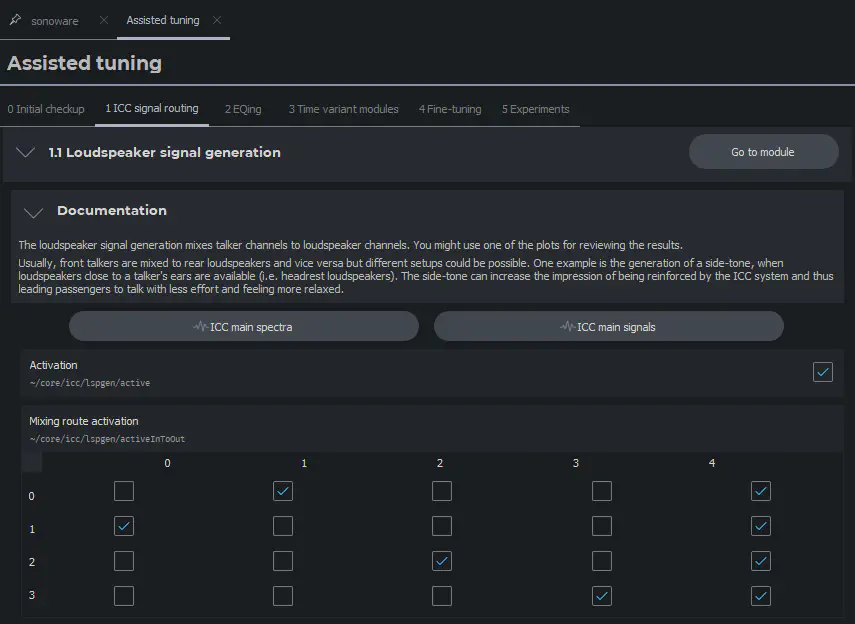Click the ~/core/icc/lspgen/activeInToOut path text
855x624 pixels.
[107, 439]
